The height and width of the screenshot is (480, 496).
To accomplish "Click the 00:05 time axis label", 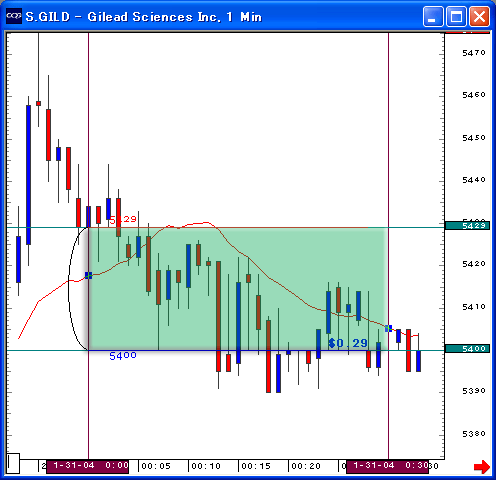I will click(x=156, y=466).
